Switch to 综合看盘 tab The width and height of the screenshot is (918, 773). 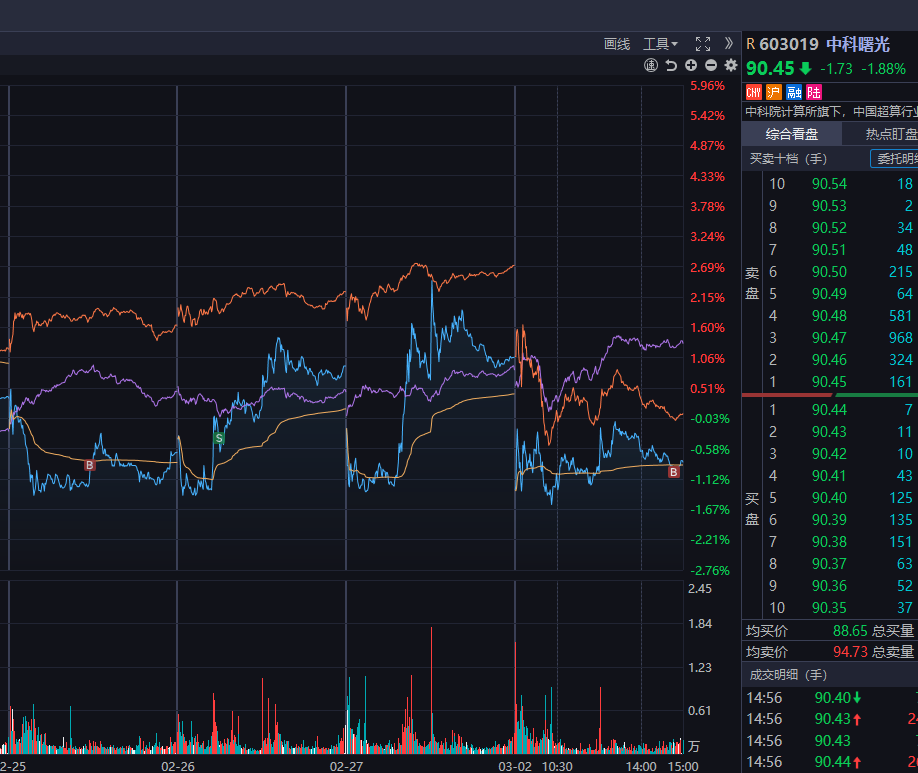[x=792, y=134]
